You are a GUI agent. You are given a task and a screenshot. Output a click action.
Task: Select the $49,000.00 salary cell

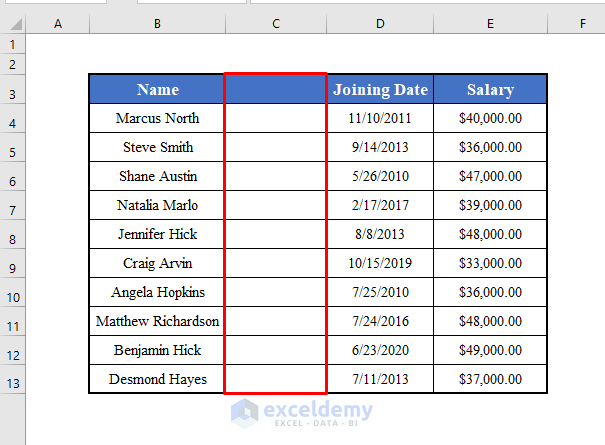490,350
